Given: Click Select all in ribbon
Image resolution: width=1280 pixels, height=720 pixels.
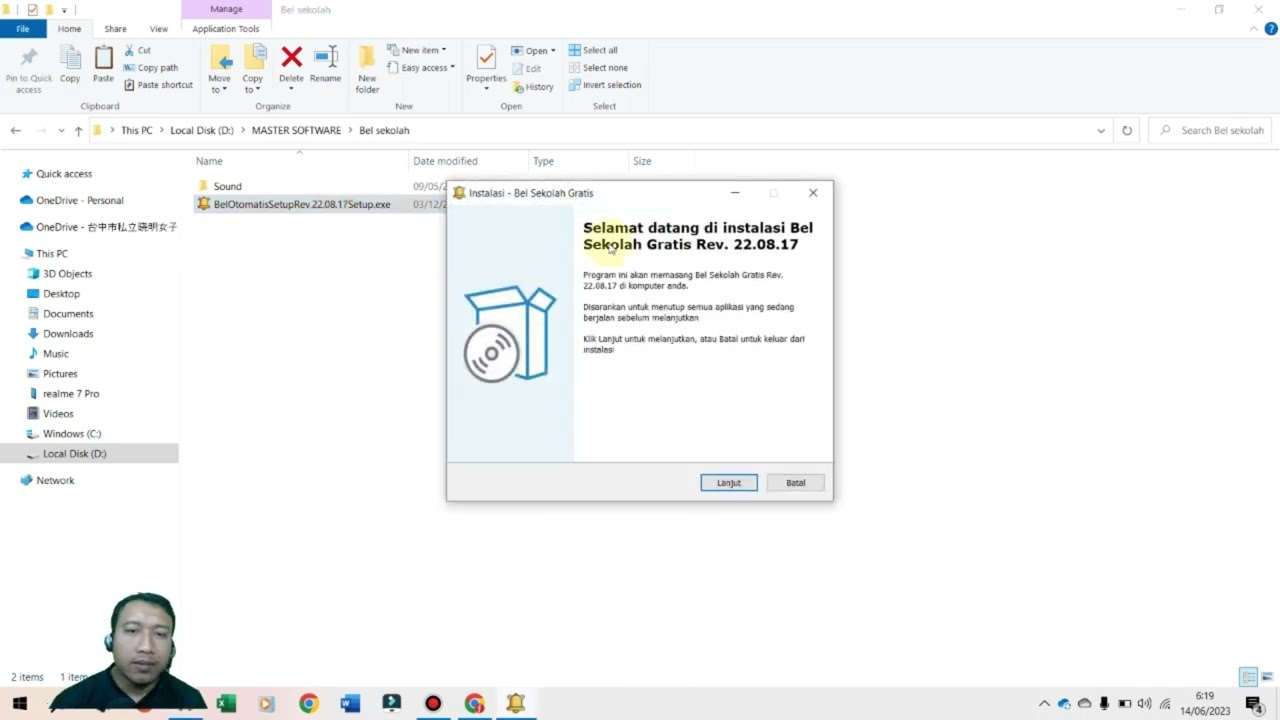Looking at the screenshot, I should tap(594, 50).
